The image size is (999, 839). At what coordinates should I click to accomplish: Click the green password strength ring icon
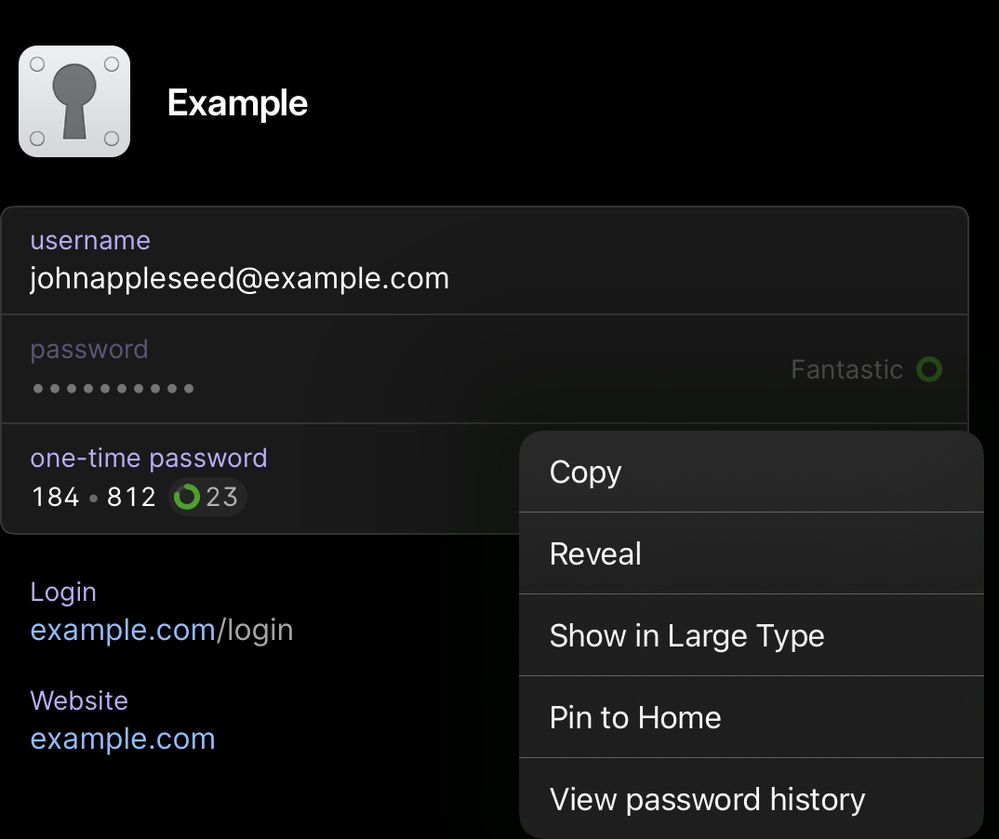tap(929, 369)
